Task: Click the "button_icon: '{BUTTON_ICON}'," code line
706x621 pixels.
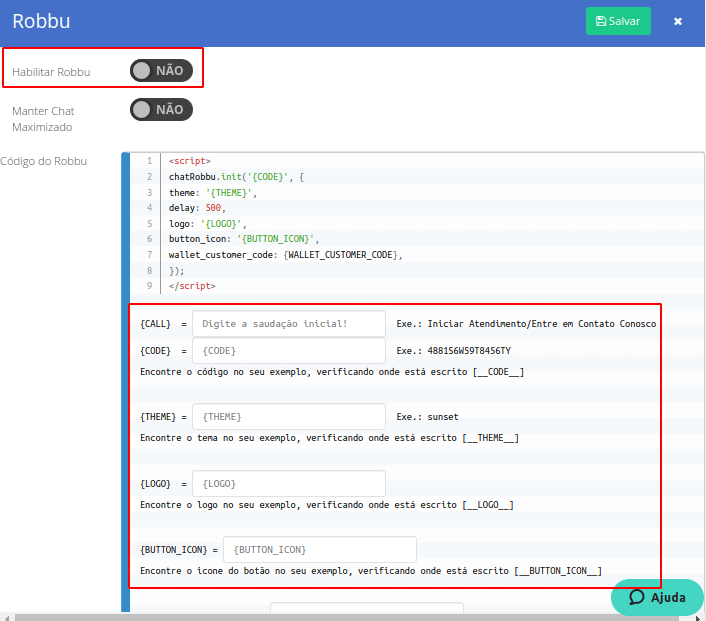Action: [244, 239]
